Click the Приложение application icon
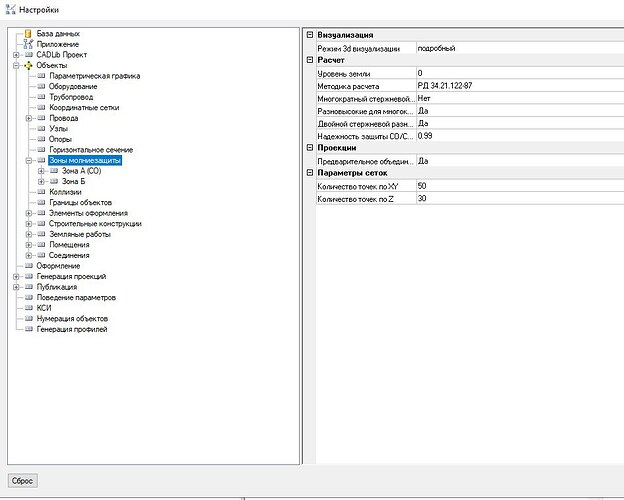 click(x=28, y=44)
